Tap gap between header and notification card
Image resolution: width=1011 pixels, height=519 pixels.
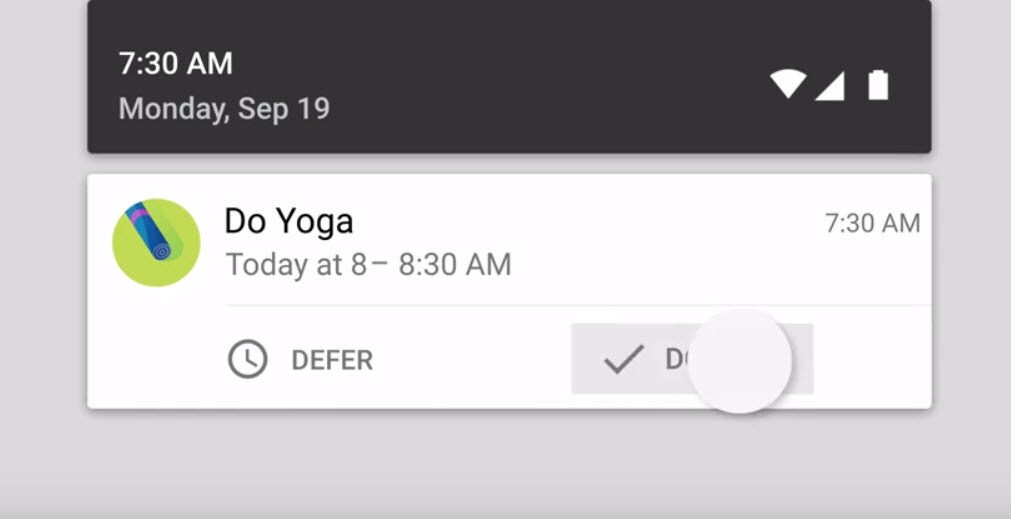pyautogui.click(x=509, y=164)
